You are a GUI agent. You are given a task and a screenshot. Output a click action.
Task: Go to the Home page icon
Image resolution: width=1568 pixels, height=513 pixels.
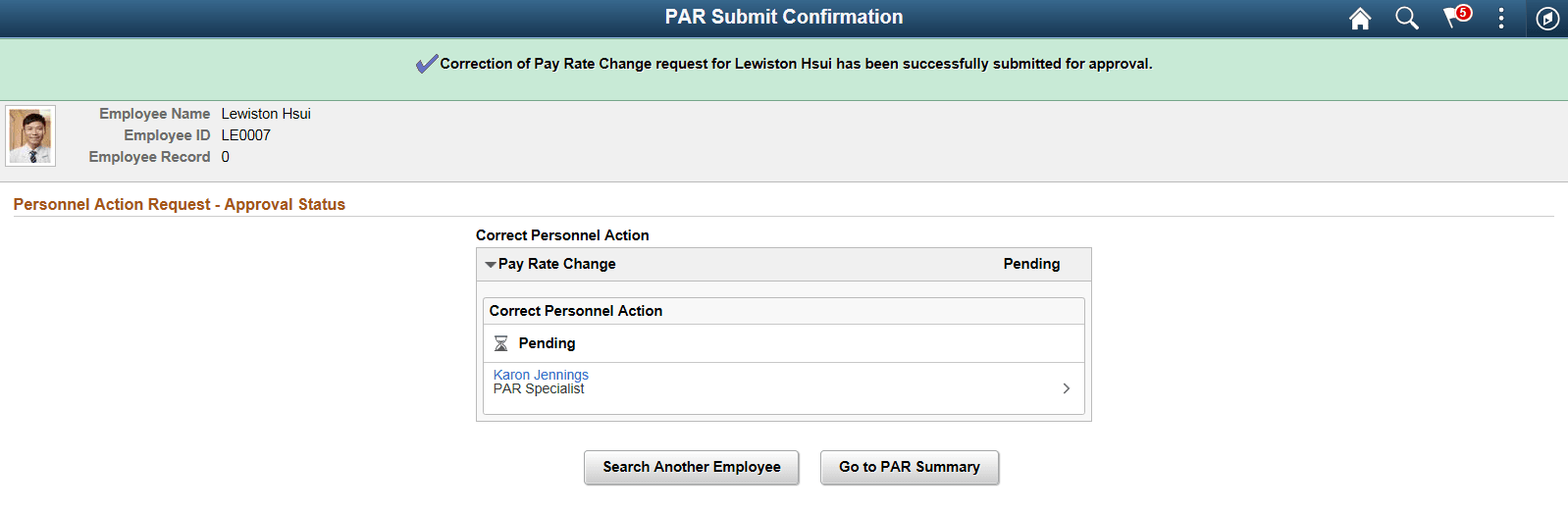[x=1359, y=19]
